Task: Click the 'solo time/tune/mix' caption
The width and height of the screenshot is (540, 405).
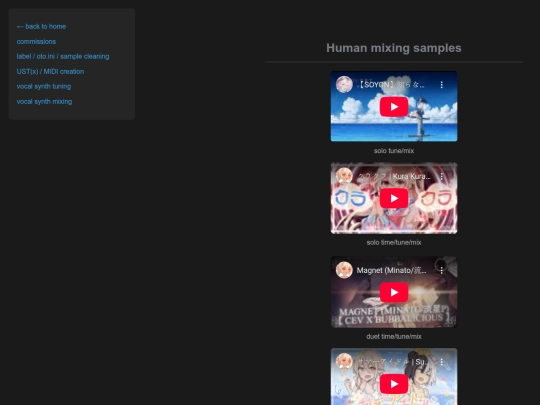Action: coord(394,242)
